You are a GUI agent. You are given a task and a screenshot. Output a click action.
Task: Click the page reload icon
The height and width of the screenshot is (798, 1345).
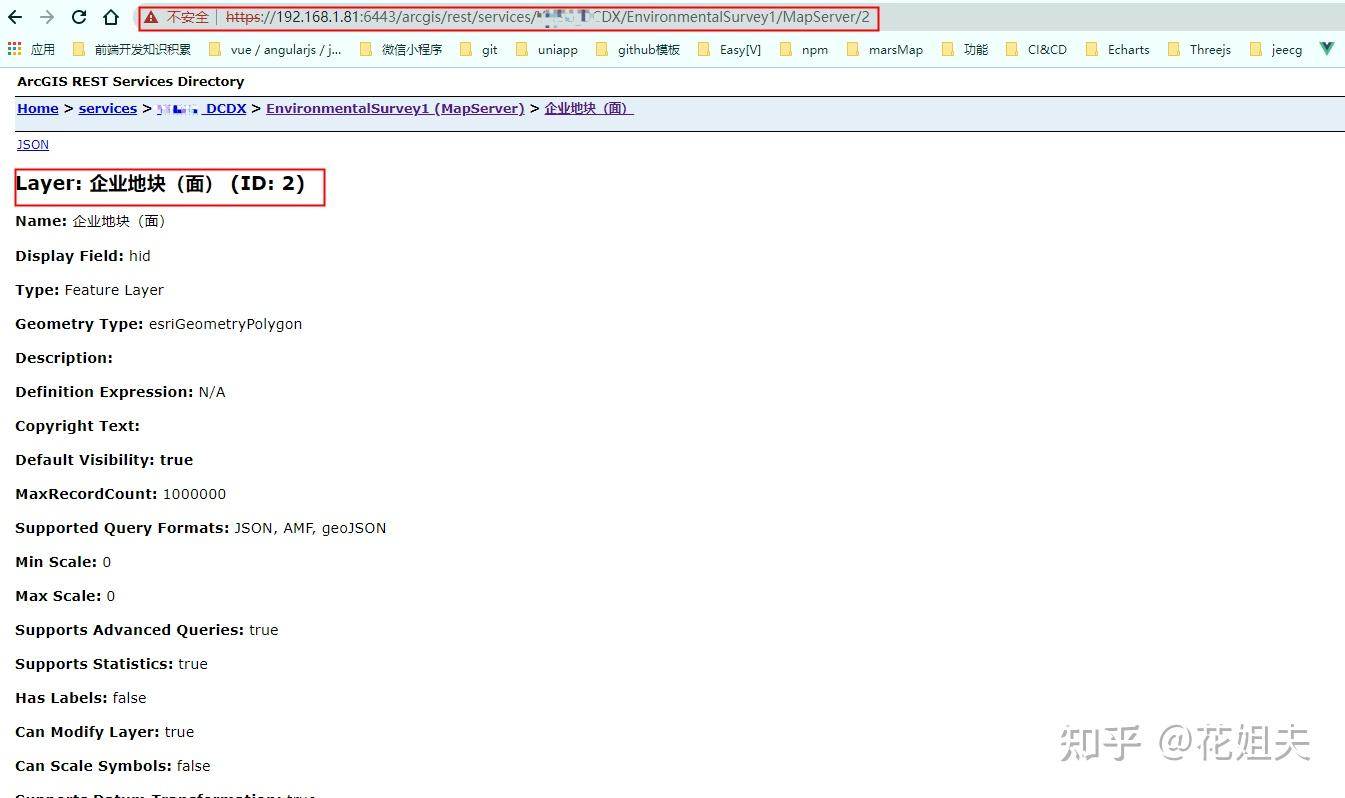pyautogui.click(x=78, y=16)
